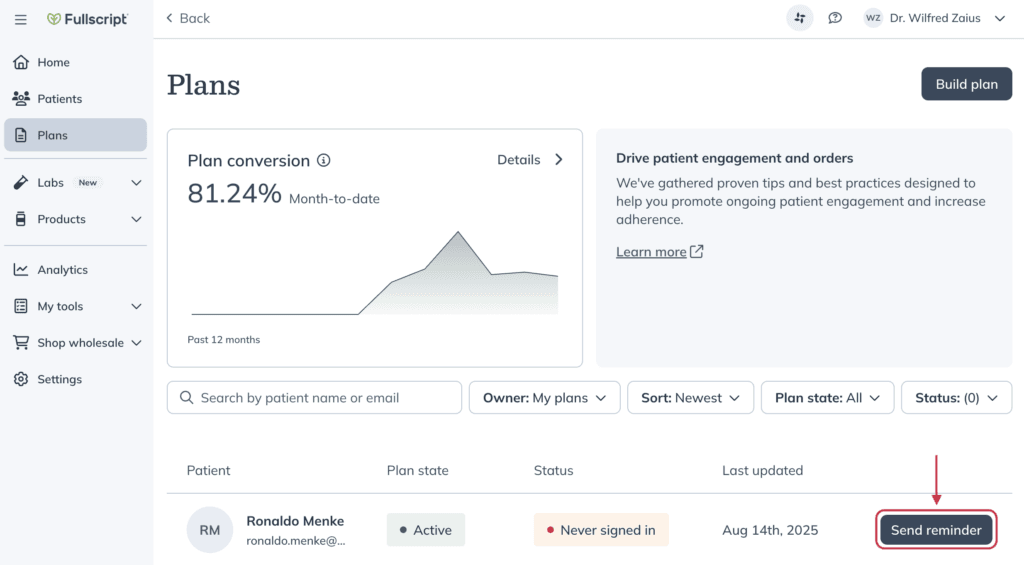1024x565 pixels.
Task: Open the help chat bubble icon
Action: click(835, 18)
